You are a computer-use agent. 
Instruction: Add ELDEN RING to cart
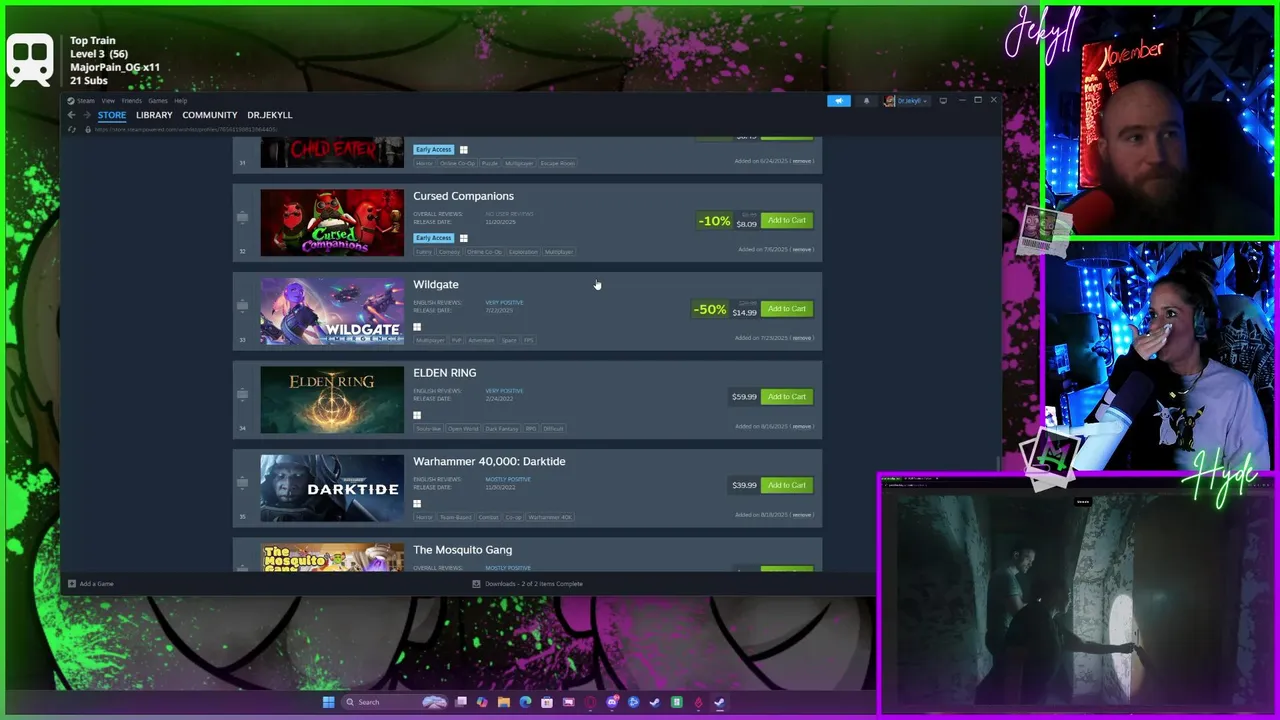[x=787, y=397]
